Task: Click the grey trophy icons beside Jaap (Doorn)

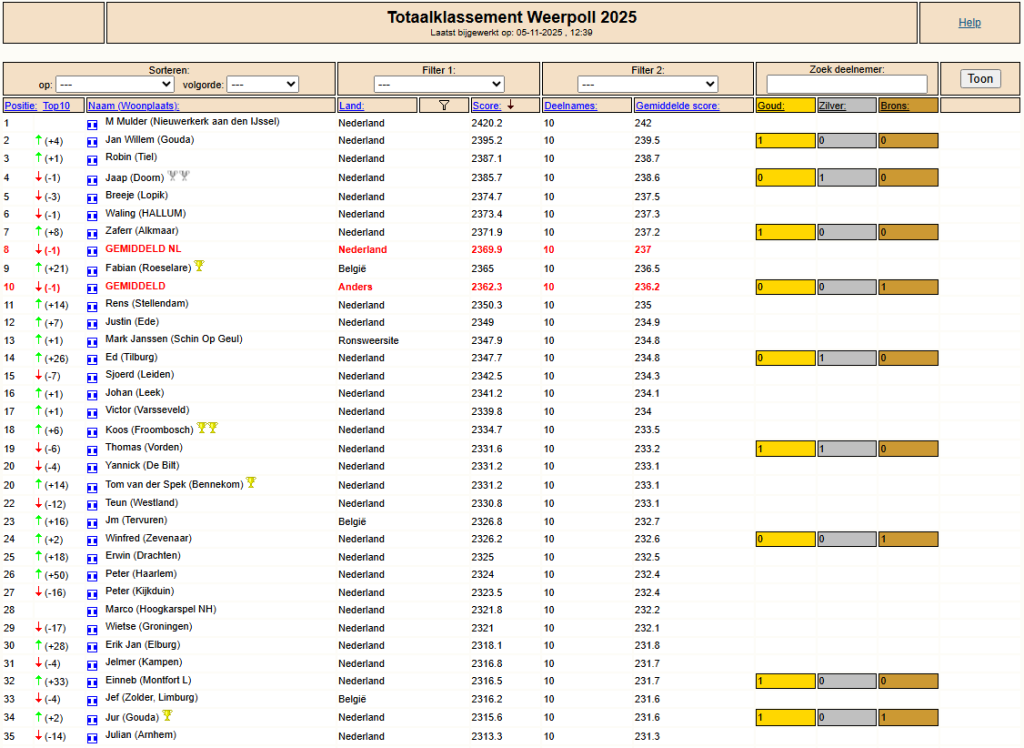Action: point(178,176)
